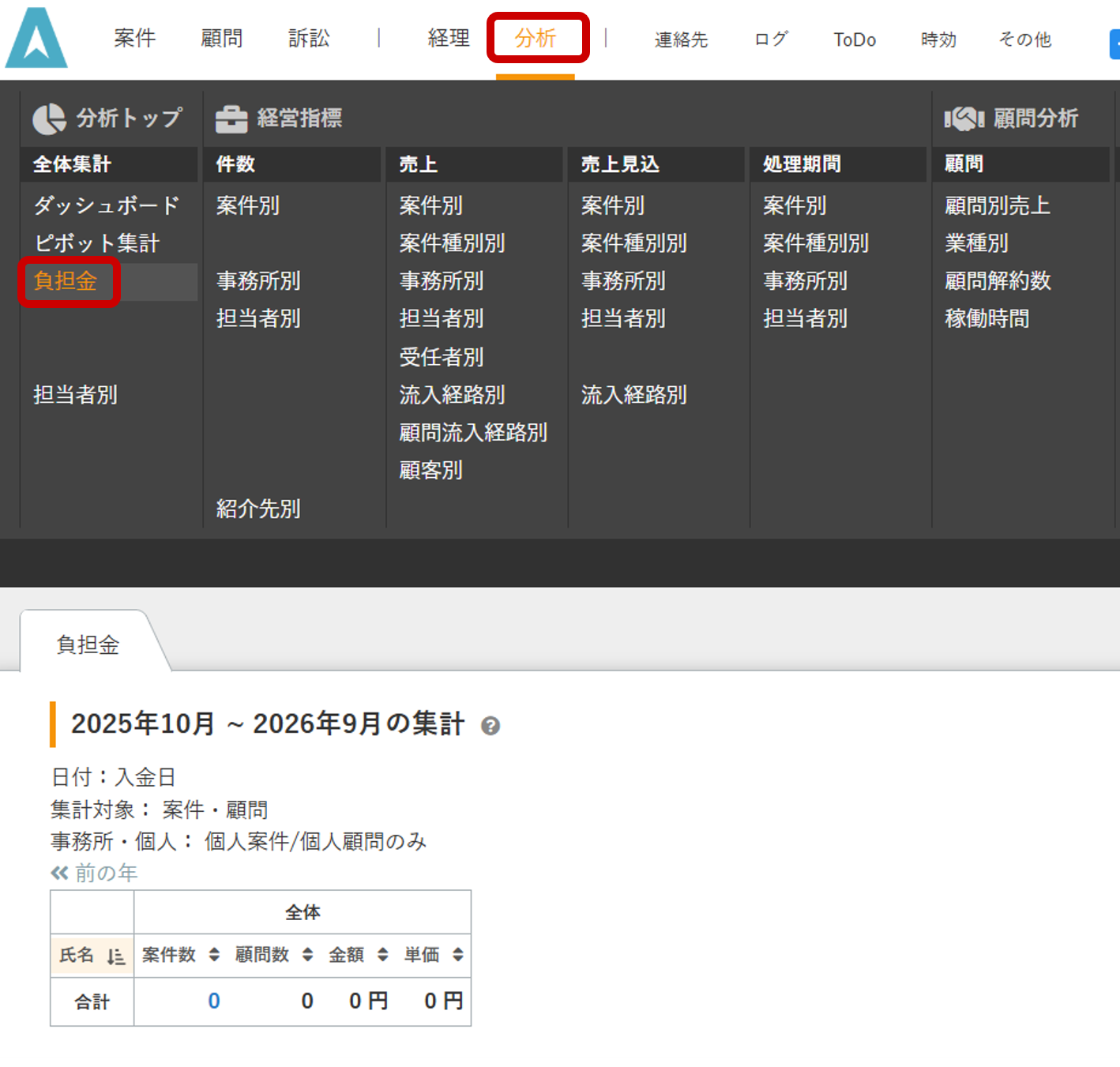Image resolution: width=1120 pixels, height=1067 pixels.
Task: Click the 分析トップ pie chart icon
Action: (49, 119)
